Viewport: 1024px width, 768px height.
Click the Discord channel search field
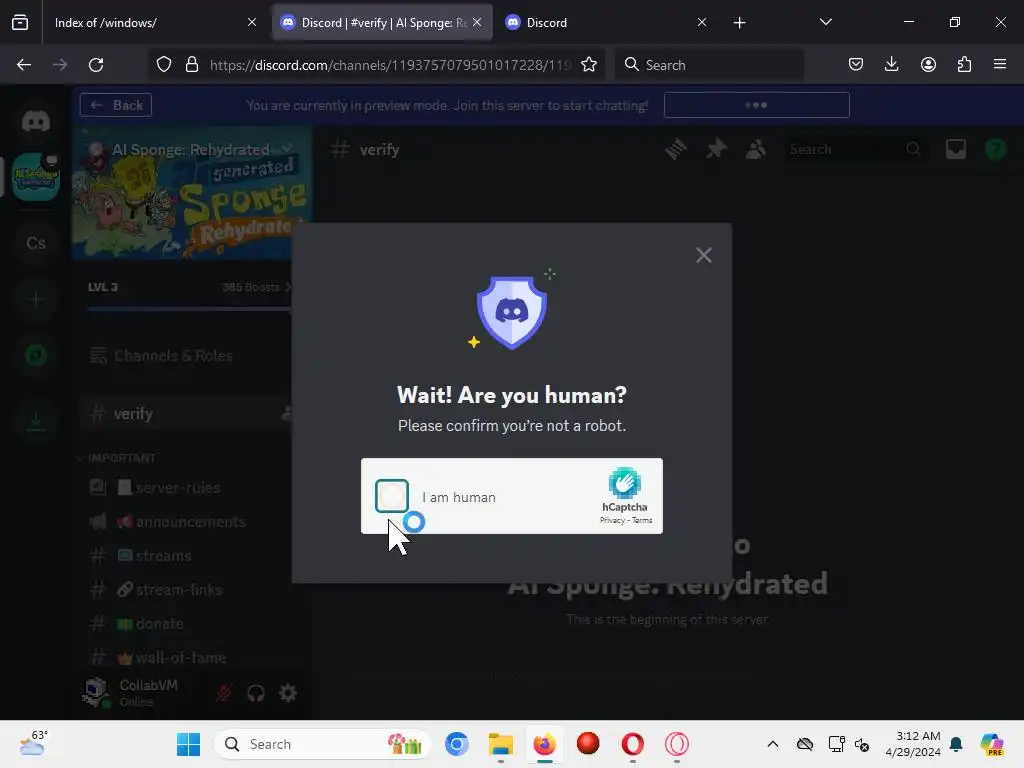[x=855, y=150]
